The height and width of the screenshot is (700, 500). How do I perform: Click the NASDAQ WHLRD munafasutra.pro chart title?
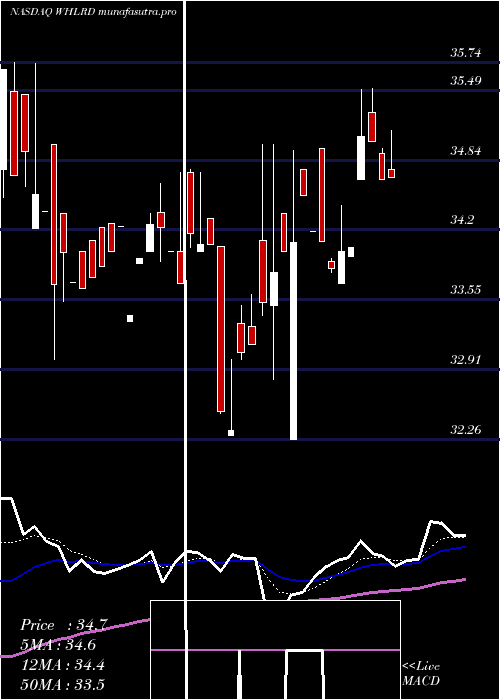[x=93, y=12]
